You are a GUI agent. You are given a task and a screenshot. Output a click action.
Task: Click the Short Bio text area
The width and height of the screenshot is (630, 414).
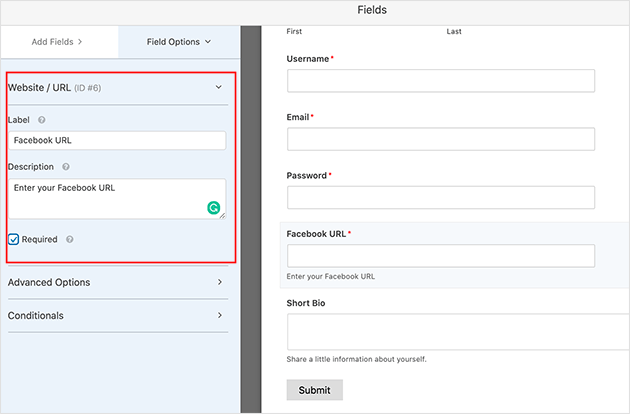click(457, 332)
